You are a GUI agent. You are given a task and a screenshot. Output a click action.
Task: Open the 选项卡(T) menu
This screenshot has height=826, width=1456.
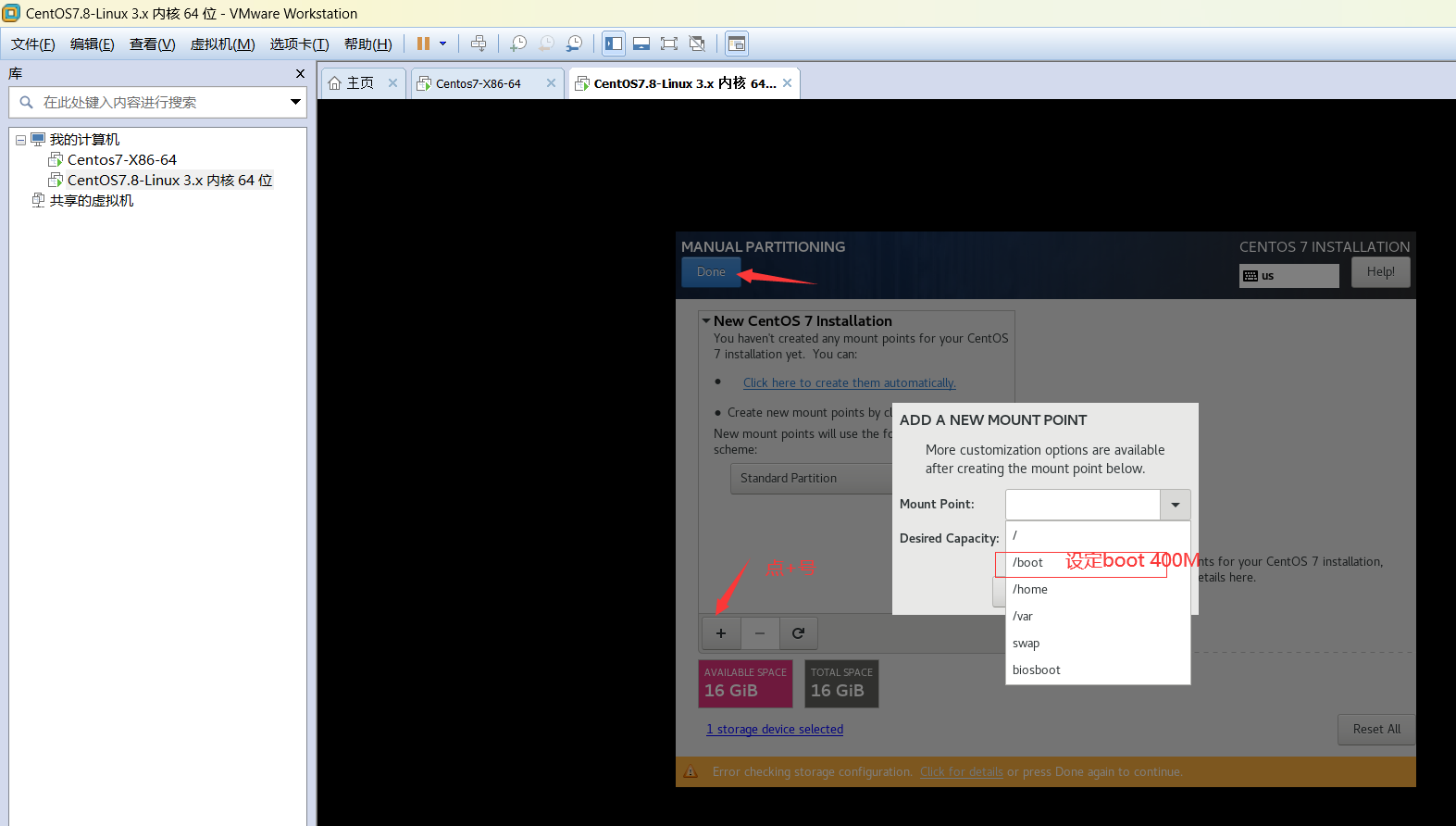pyautogui.click(x=300, y=44)
